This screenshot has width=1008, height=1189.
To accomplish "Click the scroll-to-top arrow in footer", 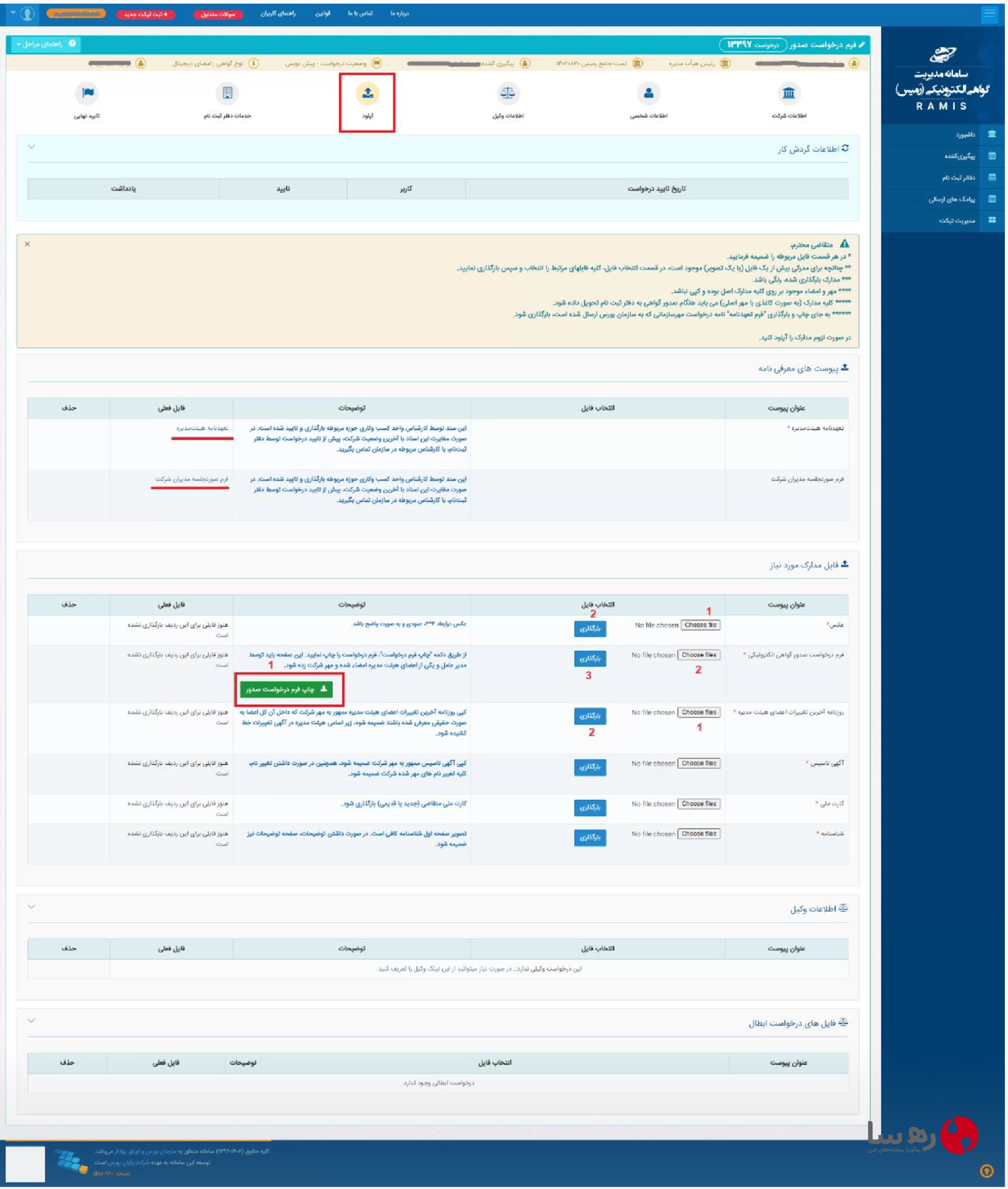I will click(x=987, y=1171).
